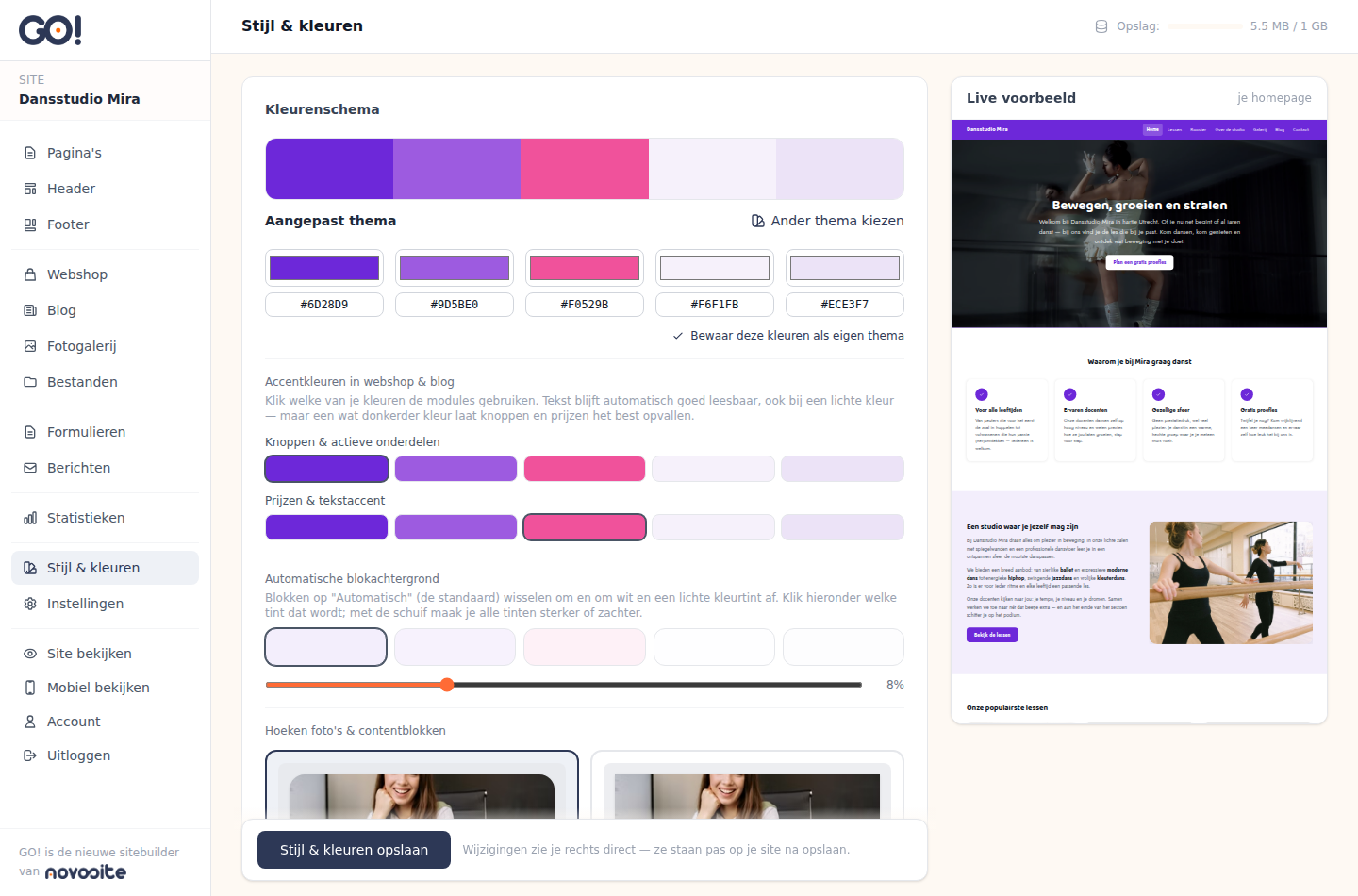Open the Webshop section

pos(105,274)
